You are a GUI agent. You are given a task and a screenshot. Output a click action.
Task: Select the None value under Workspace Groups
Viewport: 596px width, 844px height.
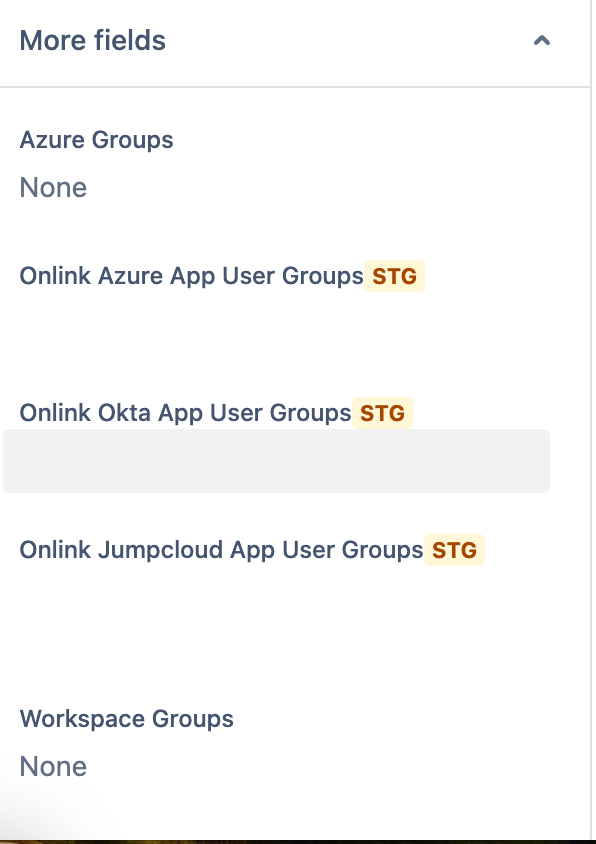pyautogui.click(x=53, y=766)
